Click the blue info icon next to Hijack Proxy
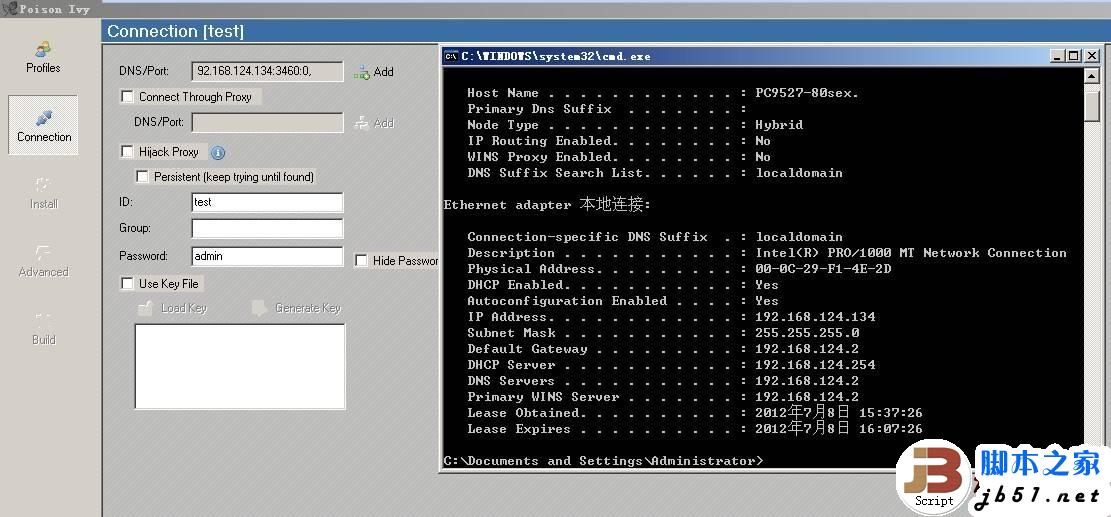 pyautogui.click(x=218, y=152)
